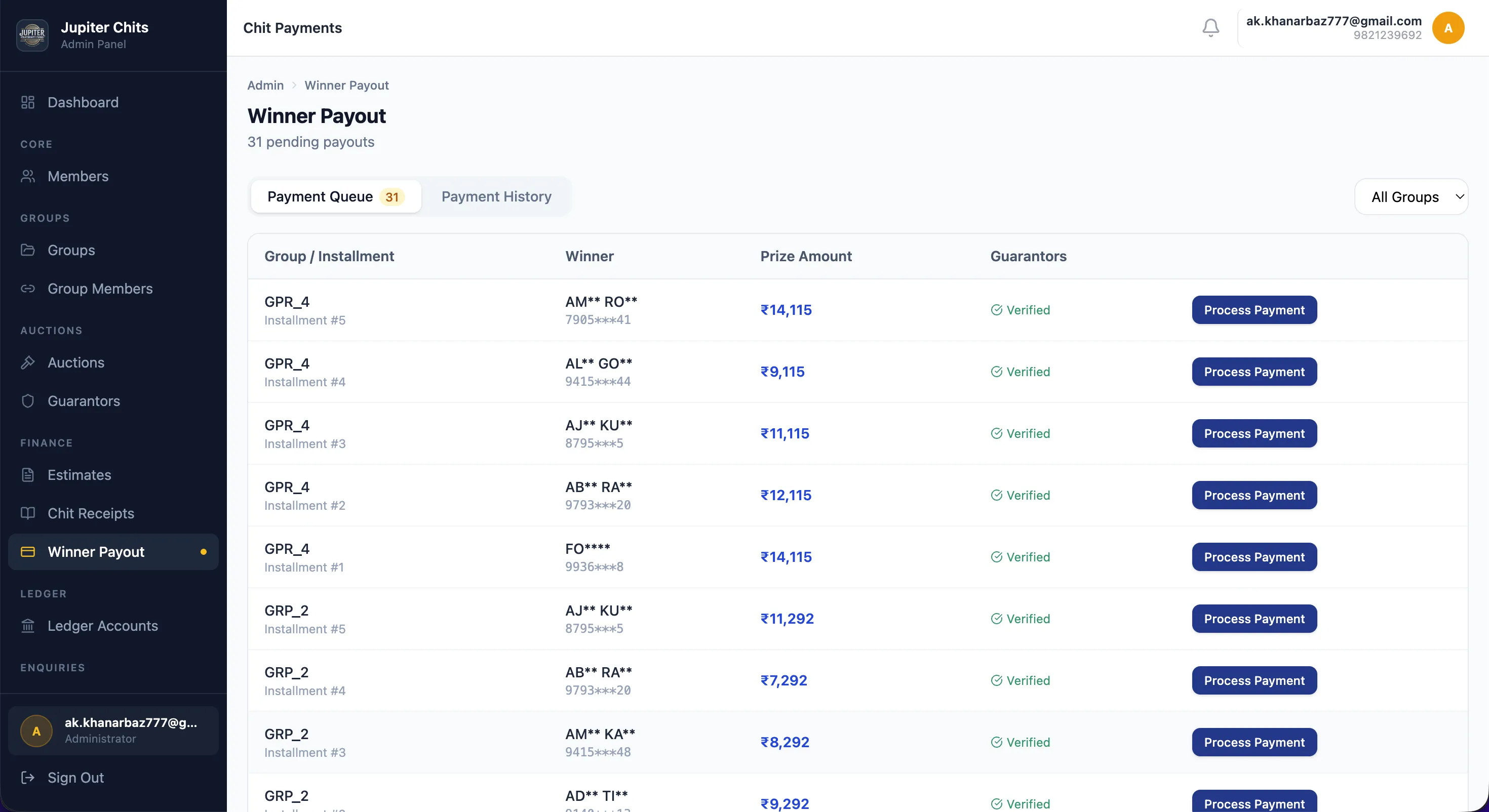
Task: Click the Estimates document icon
Action: 28,475
